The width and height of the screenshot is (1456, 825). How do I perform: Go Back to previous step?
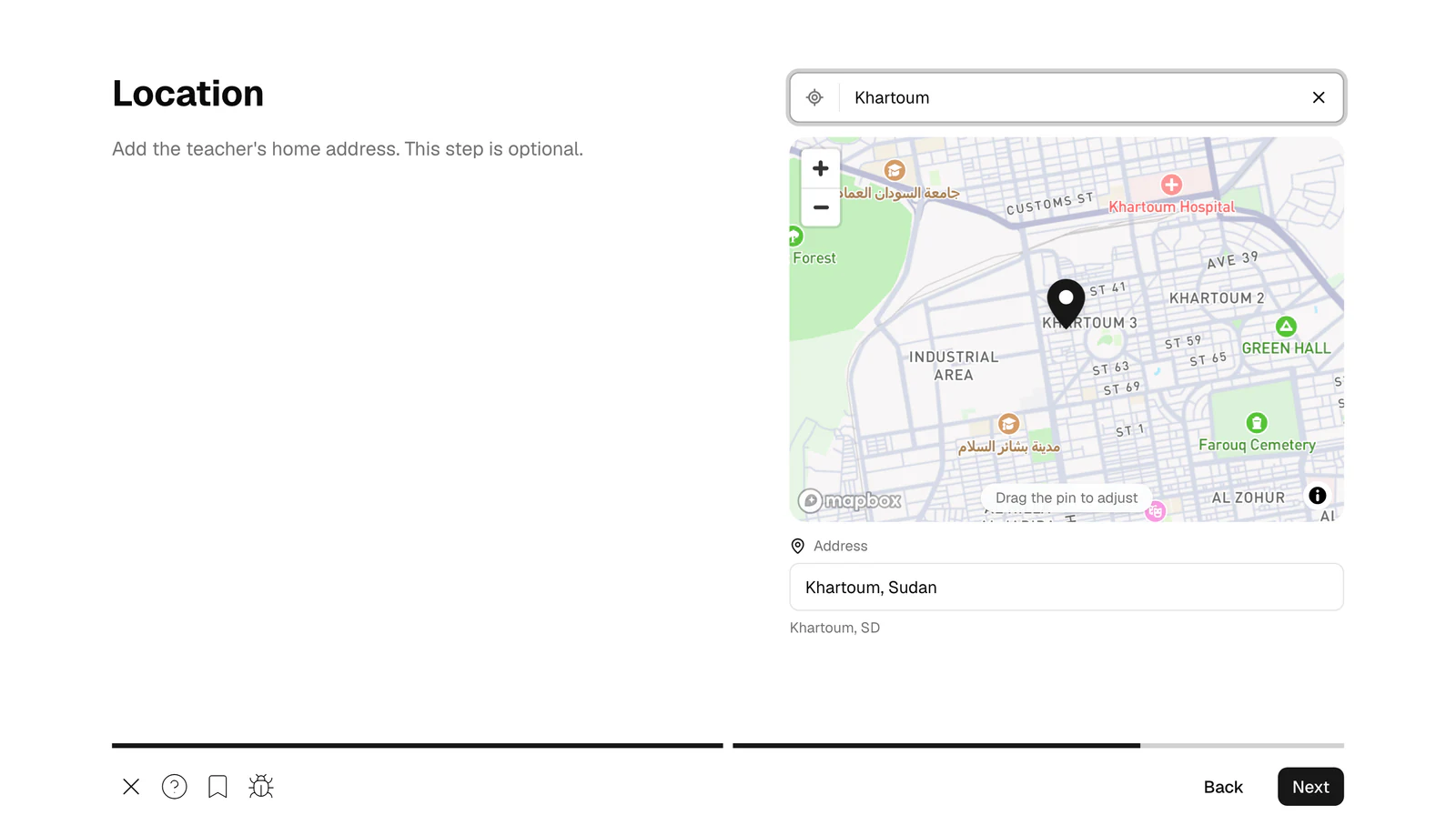click(1223, 787)
